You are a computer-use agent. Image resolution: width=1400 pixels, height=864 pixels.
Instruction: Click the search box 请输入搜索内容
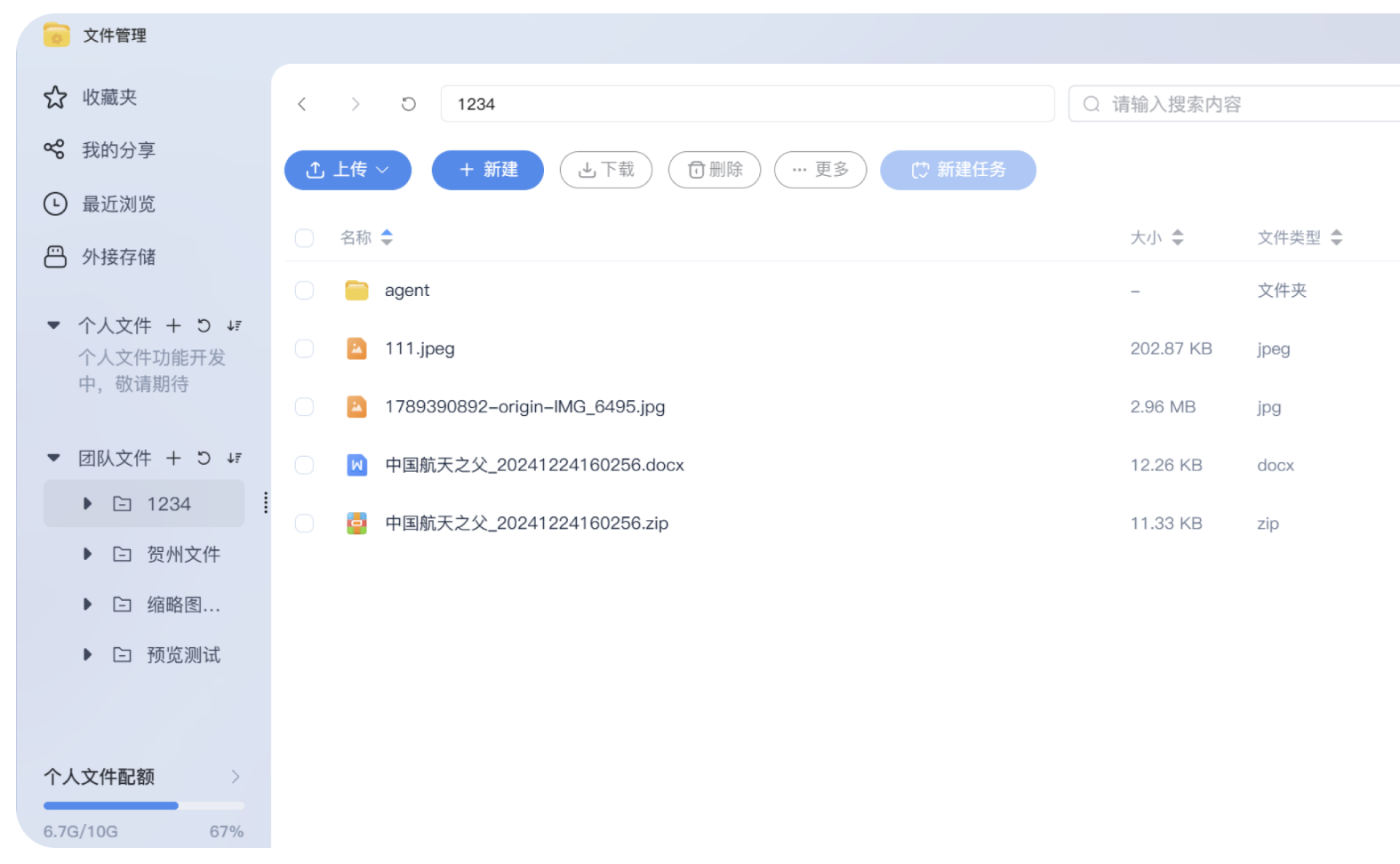pyautogui.click(x=1236, y=104)
